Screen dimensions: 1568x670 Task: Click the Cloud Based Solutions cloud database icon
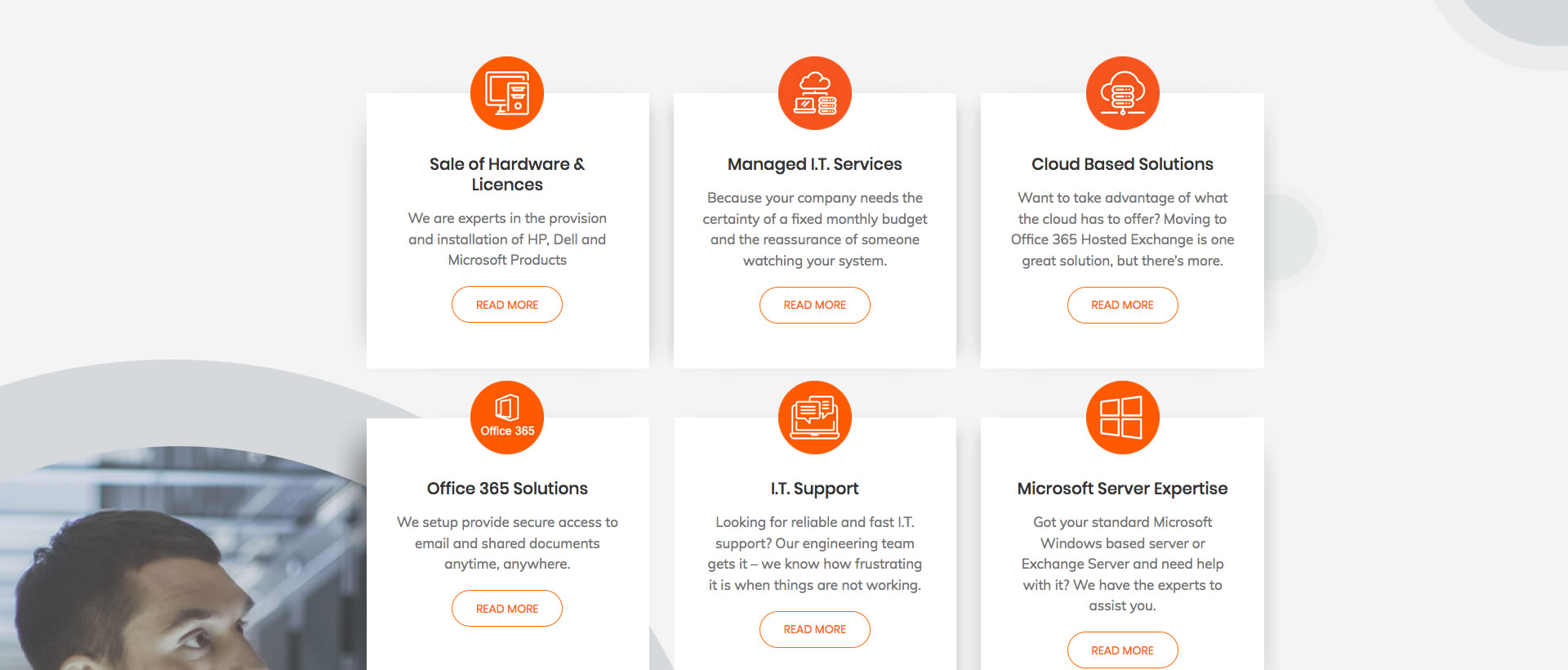point(1123,93)
